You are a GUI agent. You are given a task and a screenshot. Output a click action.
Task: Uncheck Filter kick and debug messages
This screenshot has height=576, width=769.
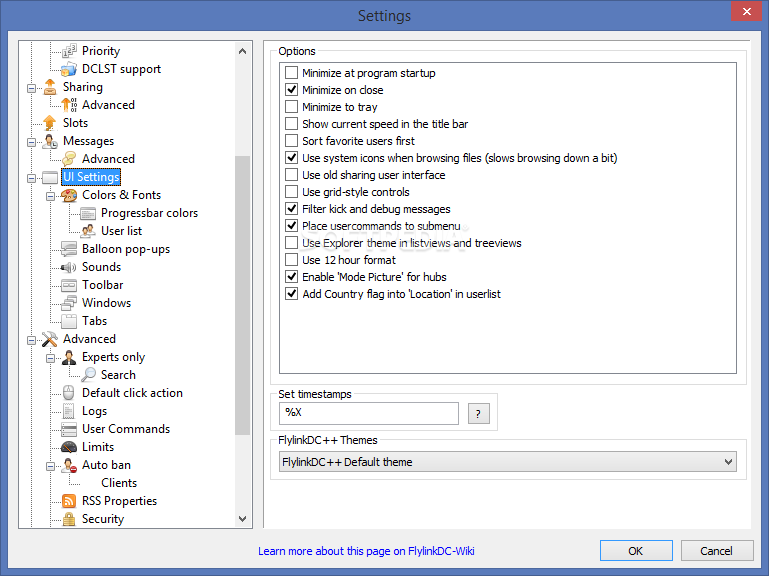pos(291,209)
